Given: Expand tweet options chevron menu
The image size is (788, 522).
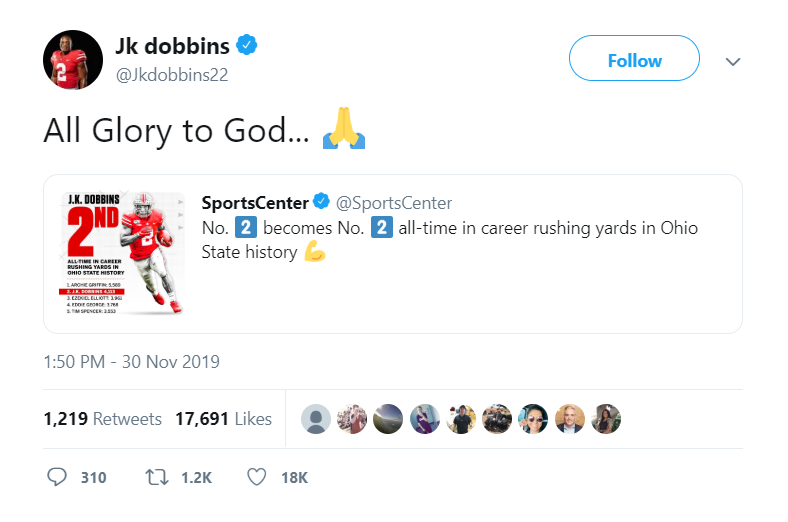Looking at the screenshot, I should click(x=733, y=61).
